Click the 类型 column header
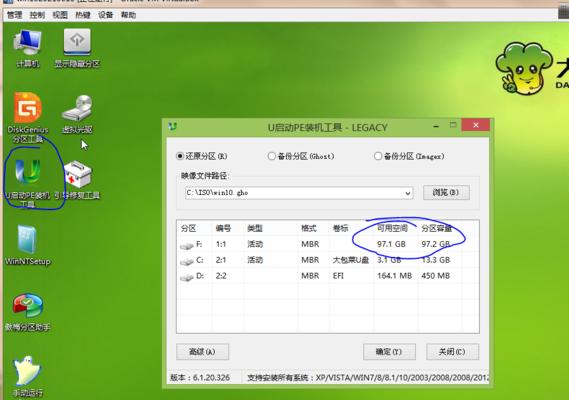The image size is (569, 400). point(255,228)
